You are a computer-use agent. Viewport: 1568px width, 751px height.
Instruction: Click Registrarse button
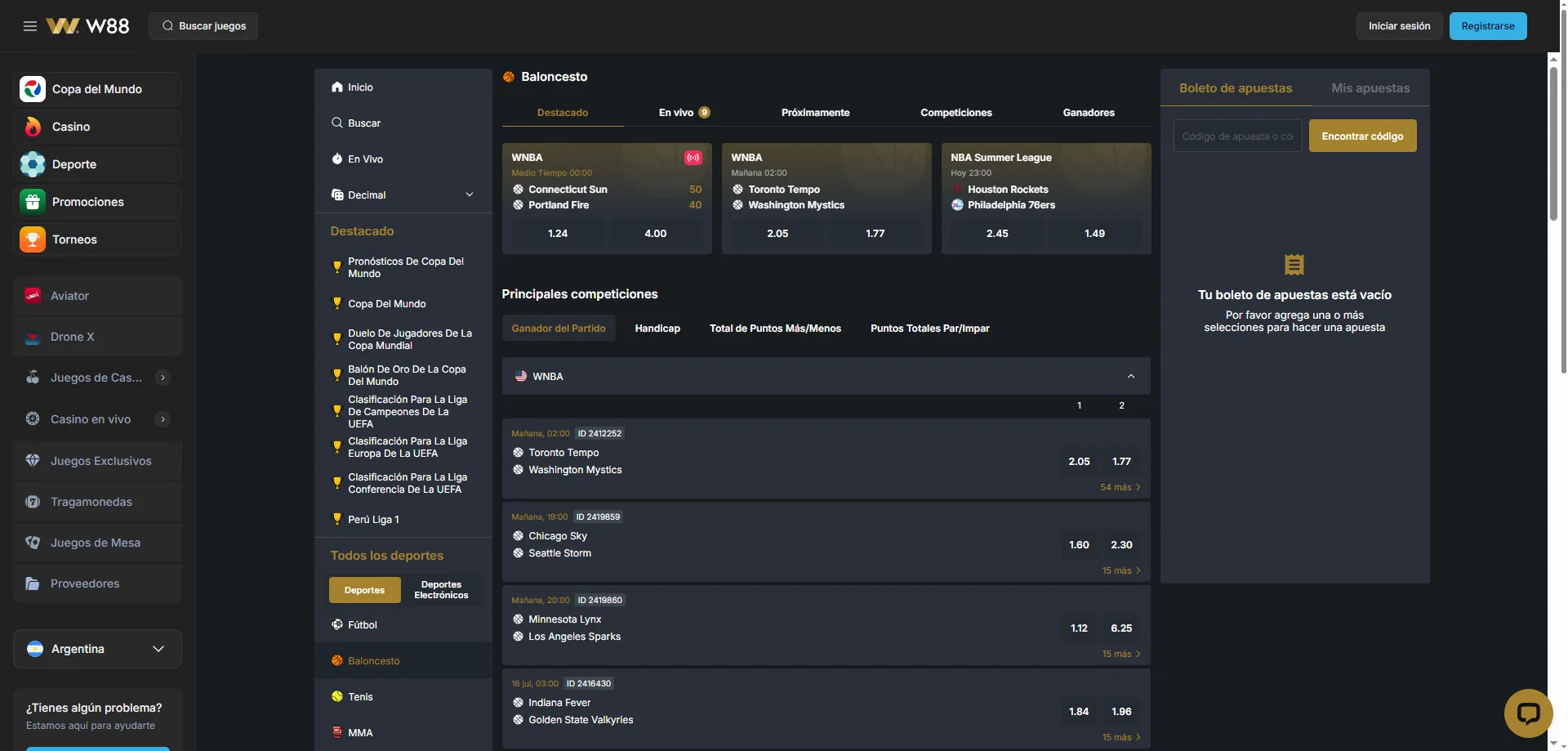[x=1488, y=26]
